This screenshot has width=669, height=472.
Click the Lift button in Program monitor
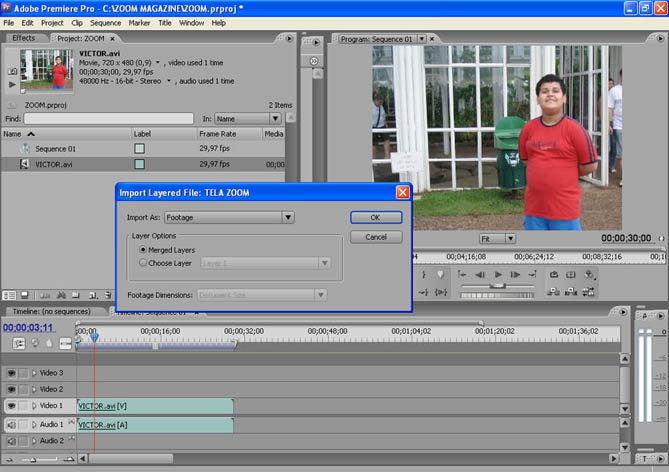click(x=553, y=291)
